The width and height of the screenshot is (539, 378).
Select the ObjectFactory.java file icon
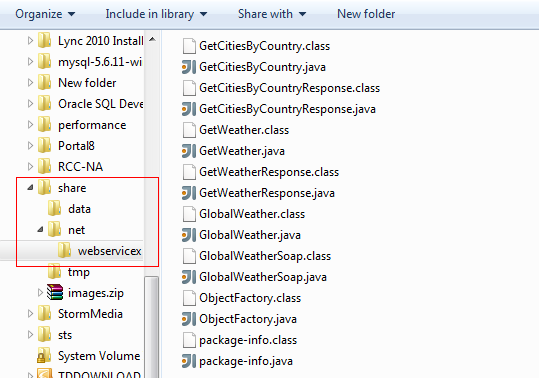(x=189, y=319)
